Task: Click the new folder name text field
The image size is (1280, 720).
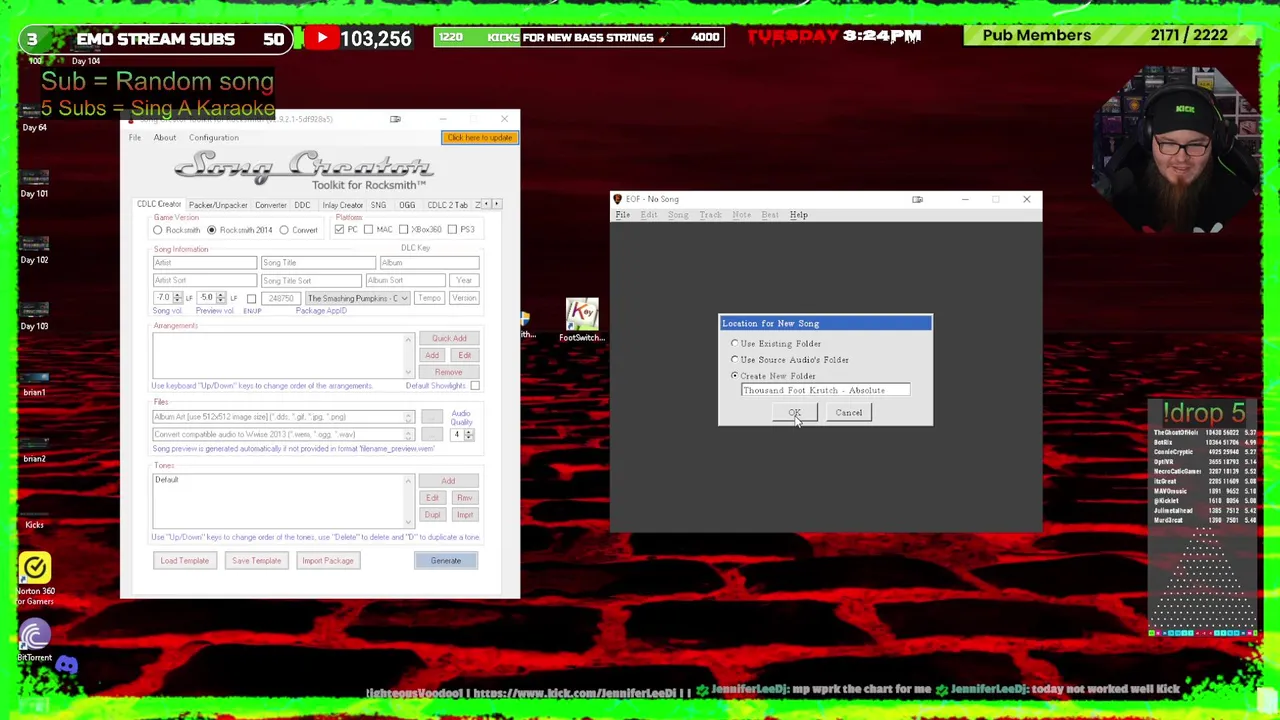Action: click(x=825, y=391)
